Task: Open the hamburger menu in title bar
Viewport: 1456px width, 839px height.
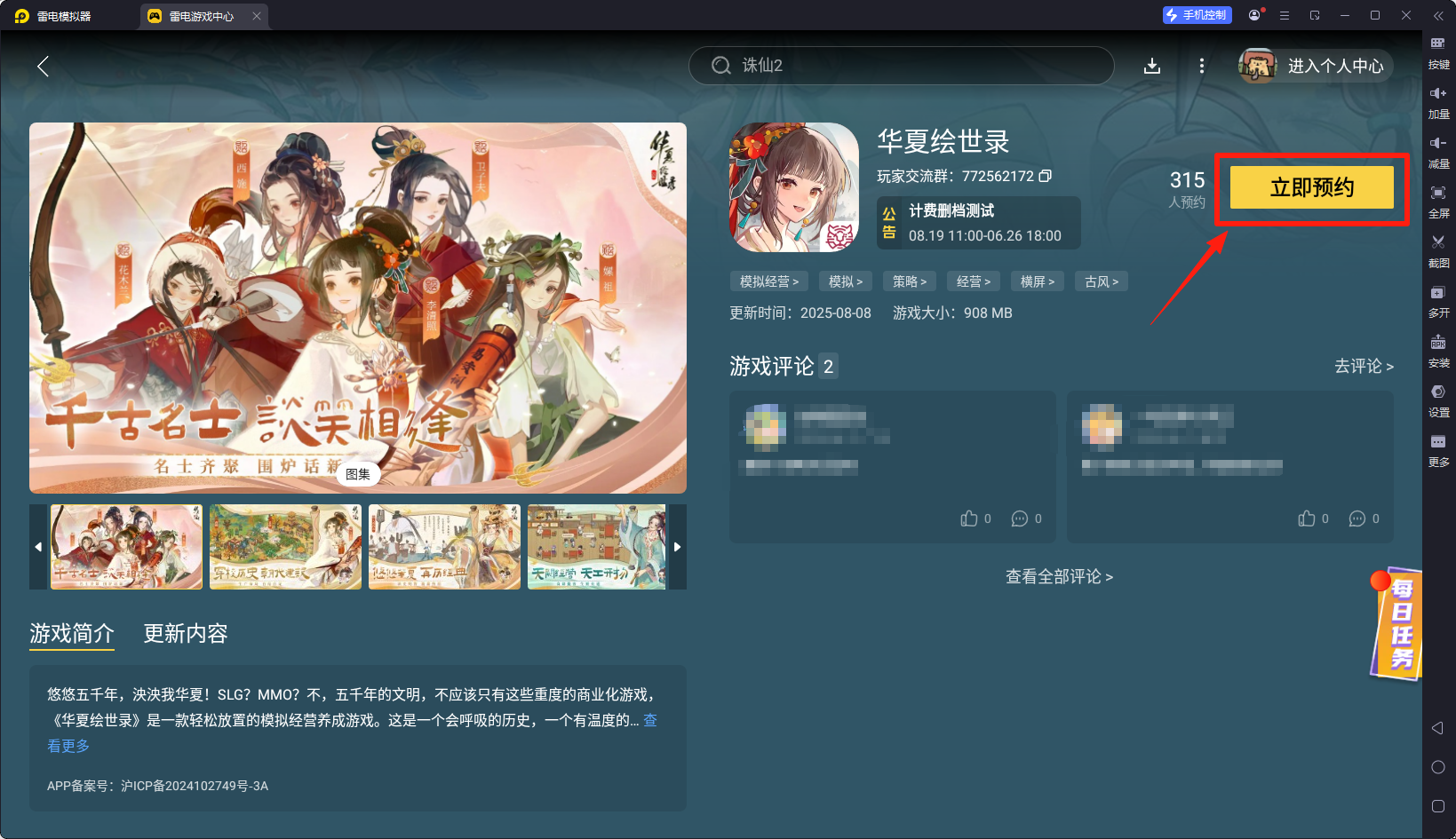Action: click(1285, 15)
